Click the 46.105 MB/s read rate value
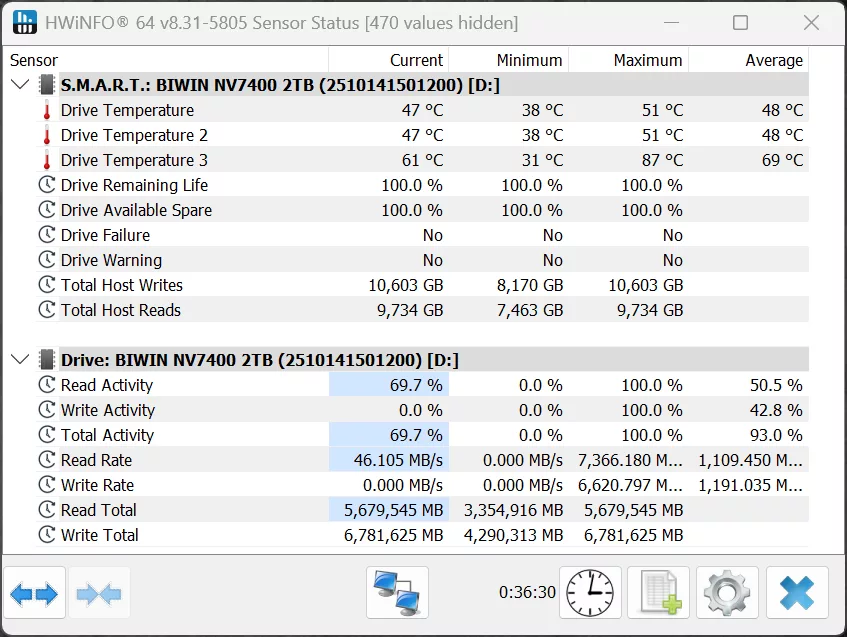The image size is (847, 637). [x=398, y=460]
